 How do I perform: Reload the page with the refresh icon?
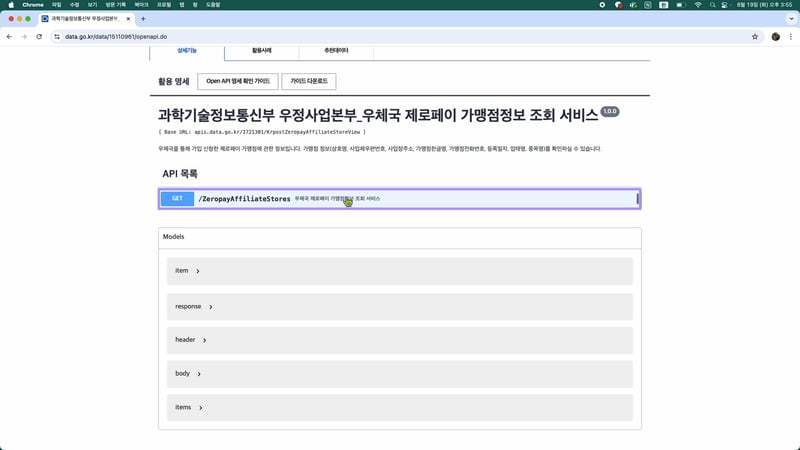[39, 37]
